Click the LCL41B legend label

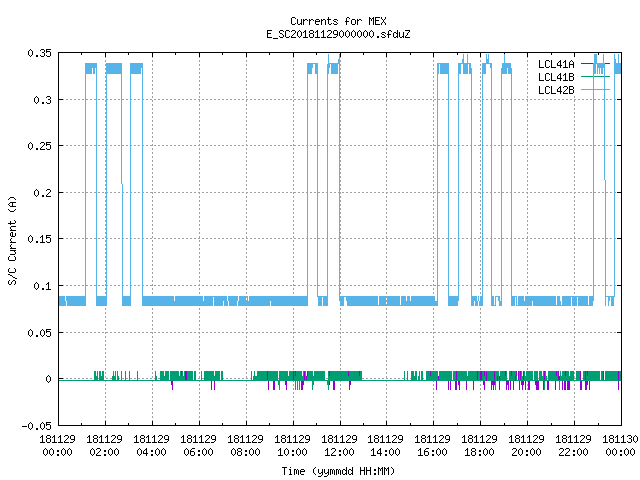pyautogui.click(x=556, y=77)
